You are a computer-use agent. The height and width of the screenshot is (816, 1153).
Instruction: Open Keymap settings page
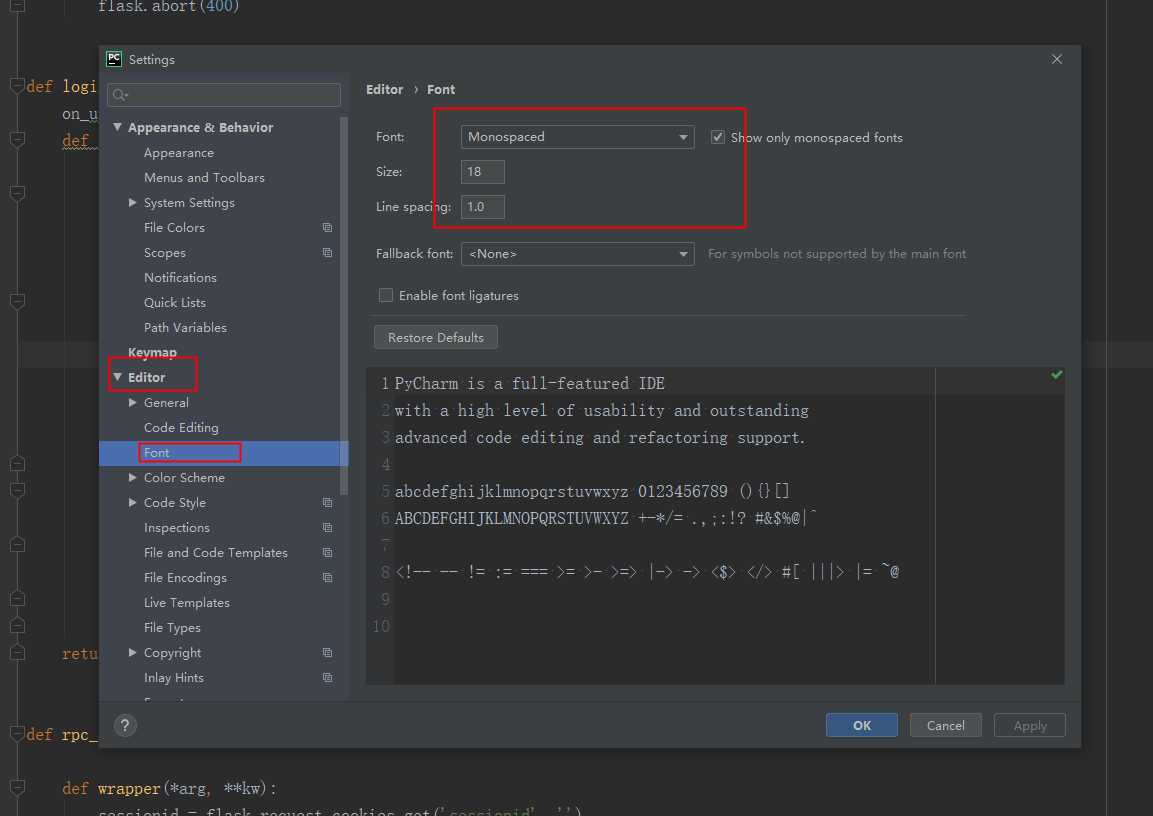tap(152, 353)
